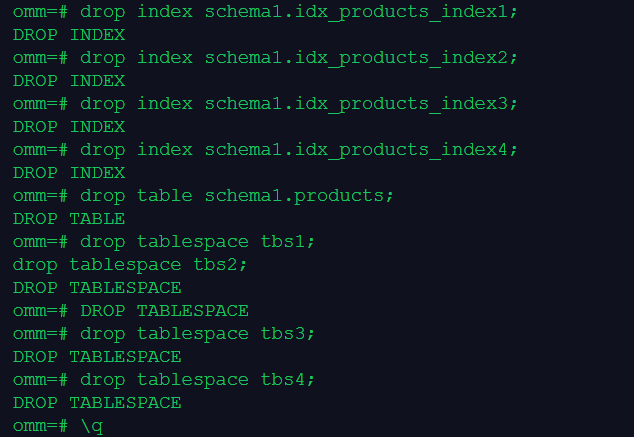Click DROP INDEX output under the index1 command

coord(69,35)
